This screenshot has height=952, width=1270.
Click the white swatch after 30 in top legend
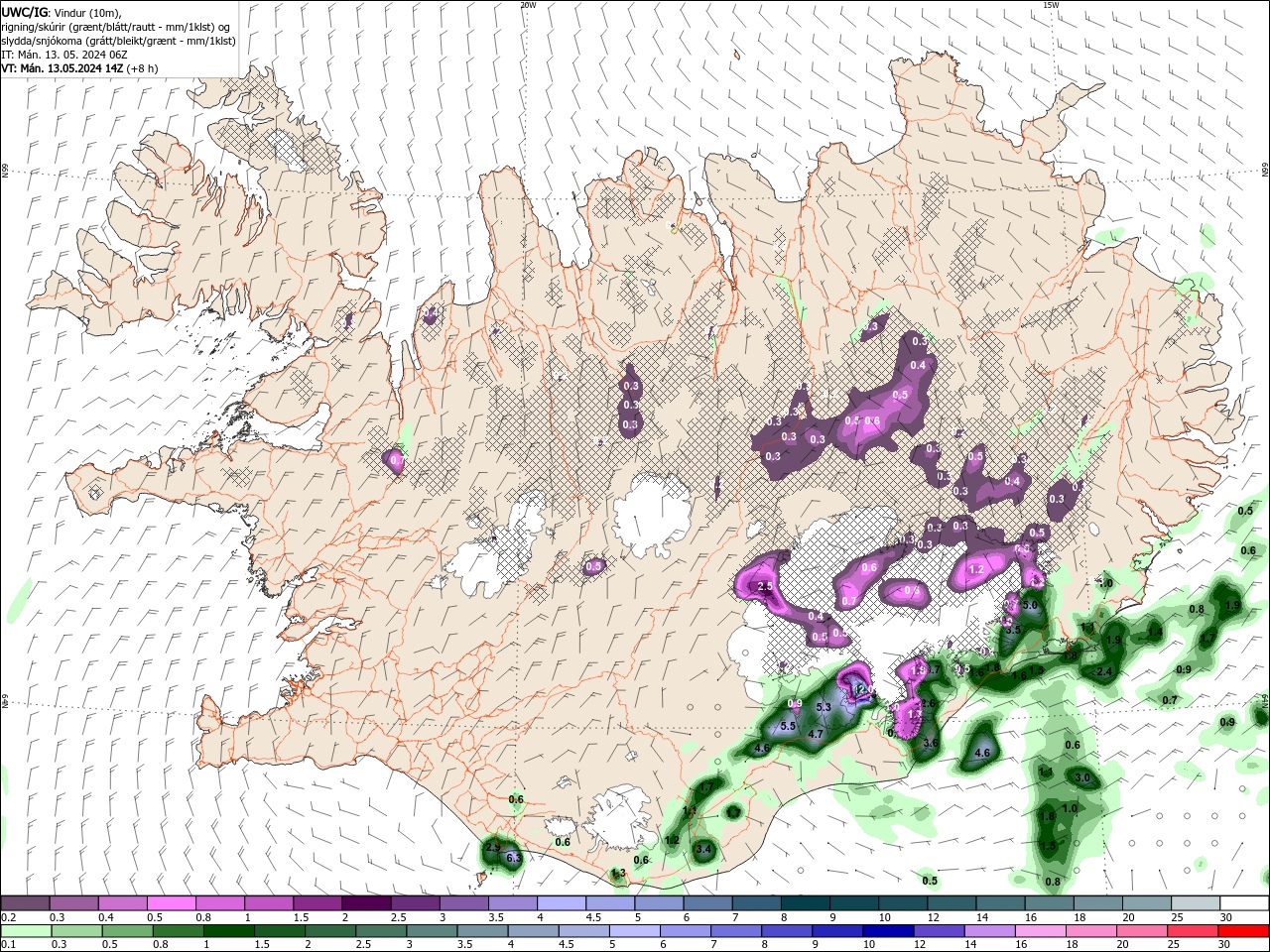point(1243,903)
